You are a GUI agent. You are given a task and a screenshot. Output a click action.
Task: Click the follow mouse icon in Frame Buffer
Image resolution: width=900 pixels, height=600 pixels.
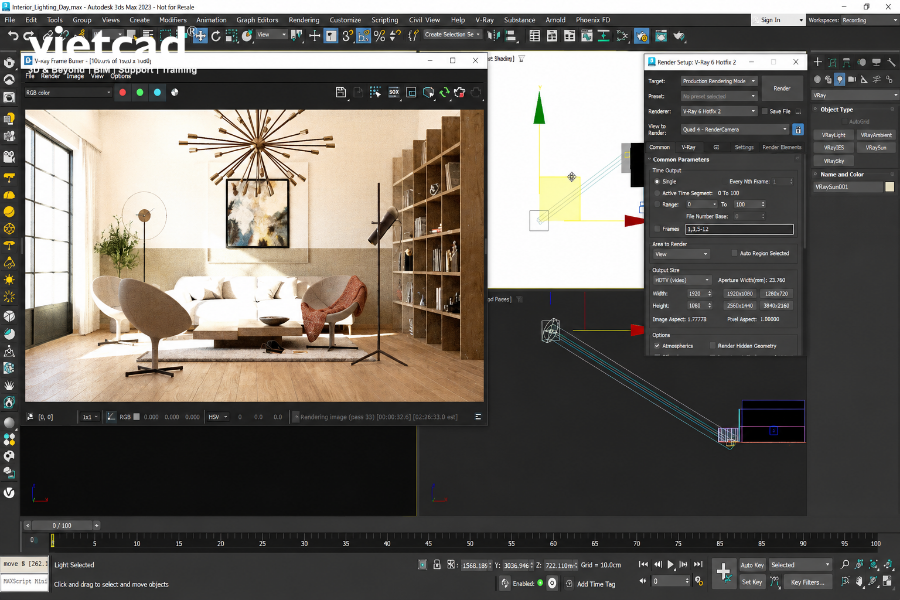(375, 92)
